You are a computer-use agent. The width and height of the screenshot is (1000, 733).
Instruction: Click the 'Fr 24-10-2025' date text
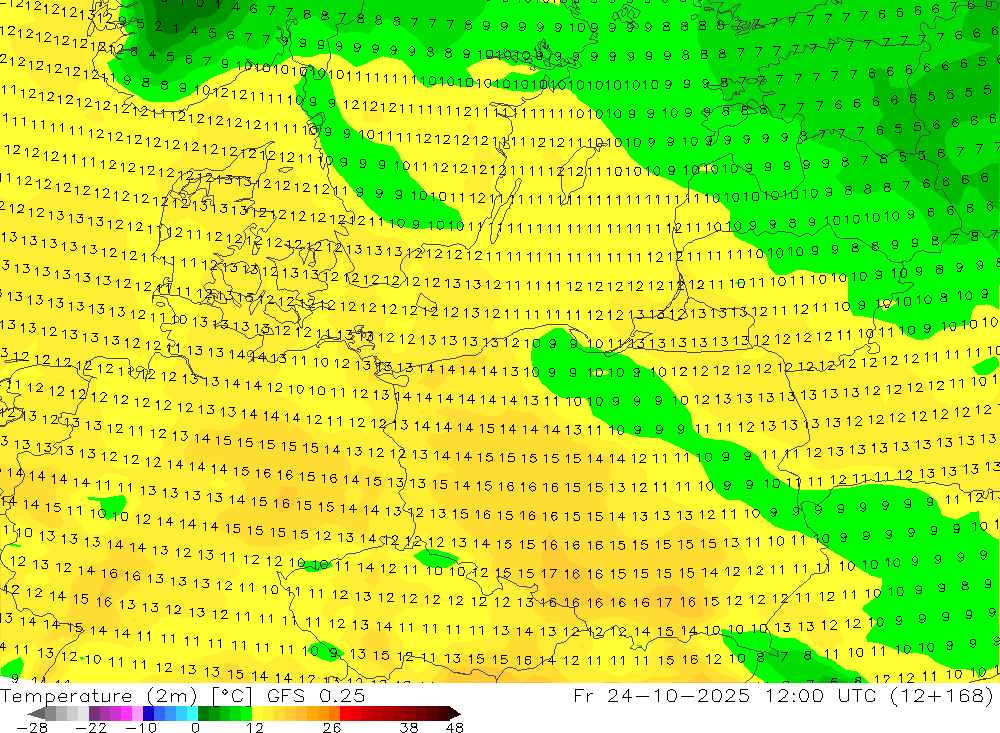[x=661, y=696]
